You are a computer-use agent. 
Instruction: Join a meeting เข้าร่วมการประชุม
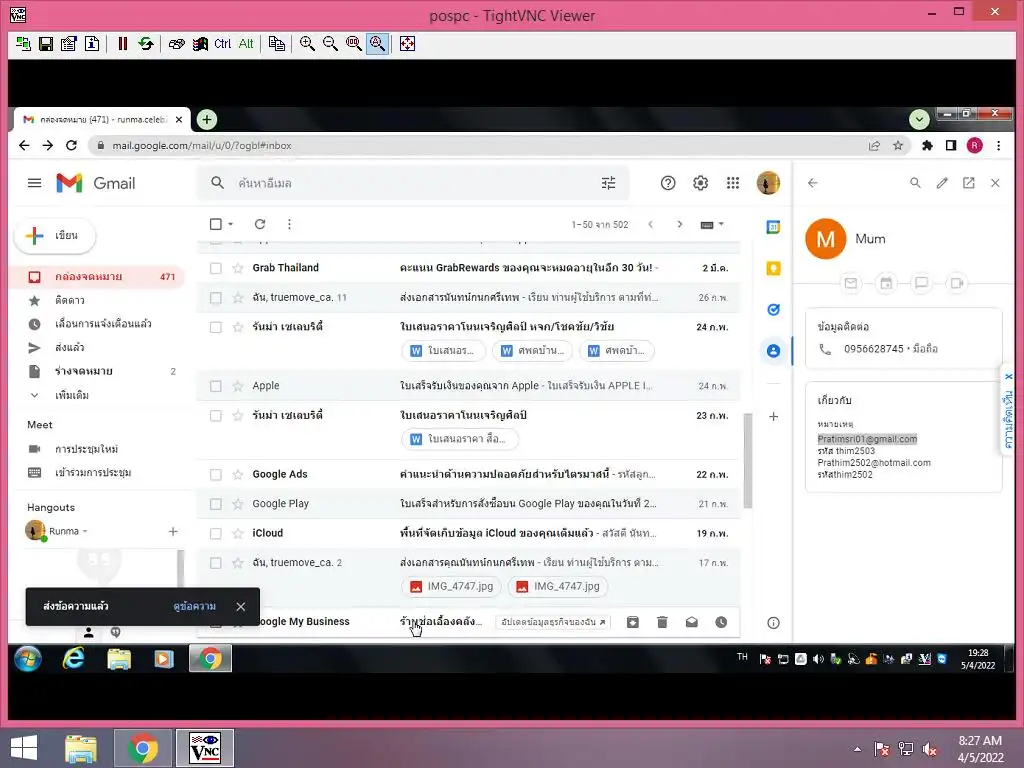pos(93,472)
